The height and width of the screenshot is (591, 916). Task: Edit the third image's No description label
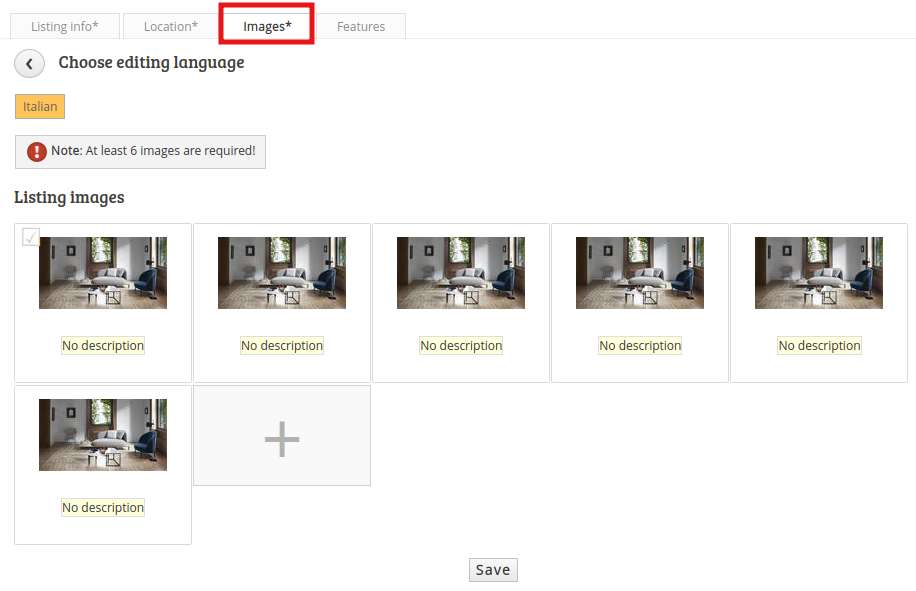461,346
